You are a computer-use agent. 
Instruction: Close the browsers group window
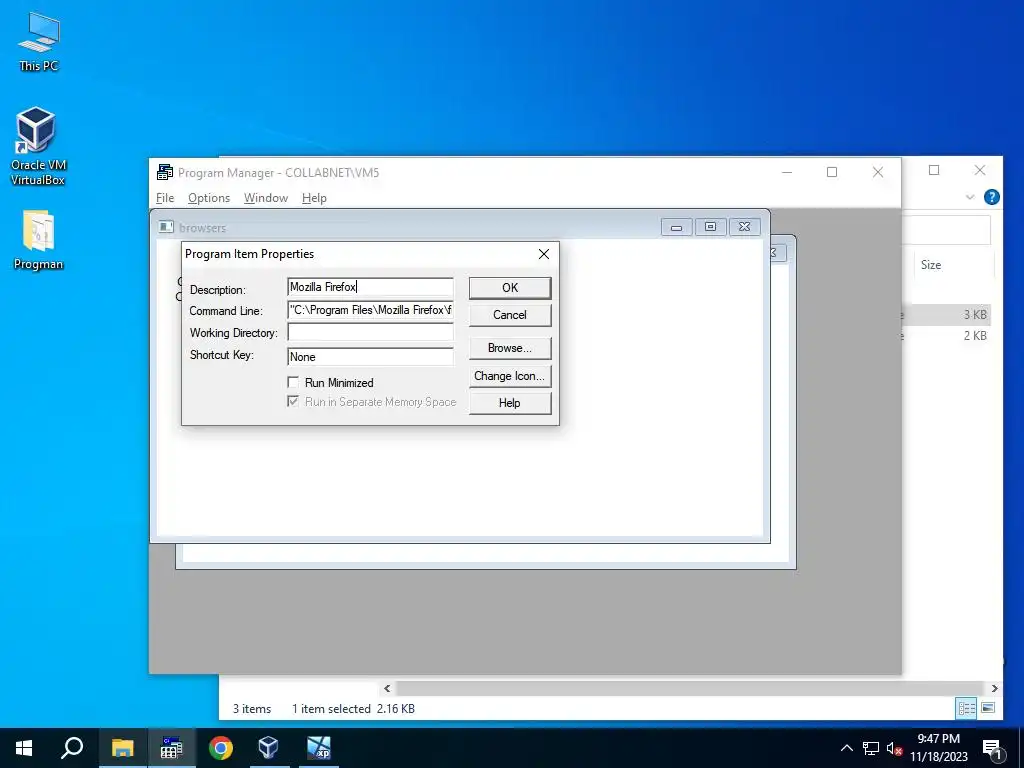[x=744, y=227]
